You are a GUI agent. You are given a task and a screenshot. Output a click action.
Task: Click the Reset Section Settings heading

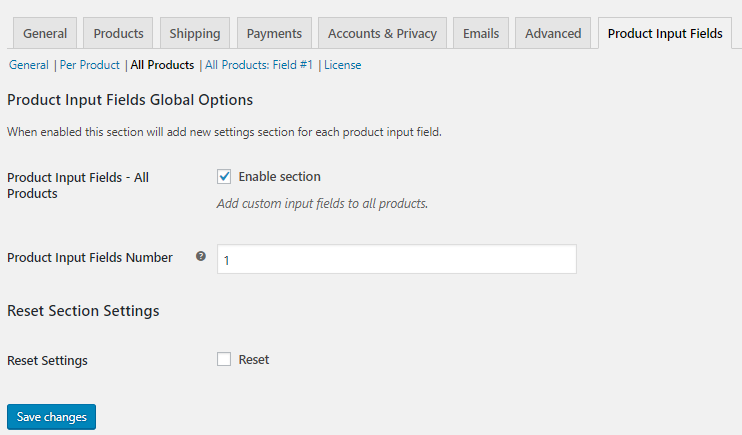point(83,311)
